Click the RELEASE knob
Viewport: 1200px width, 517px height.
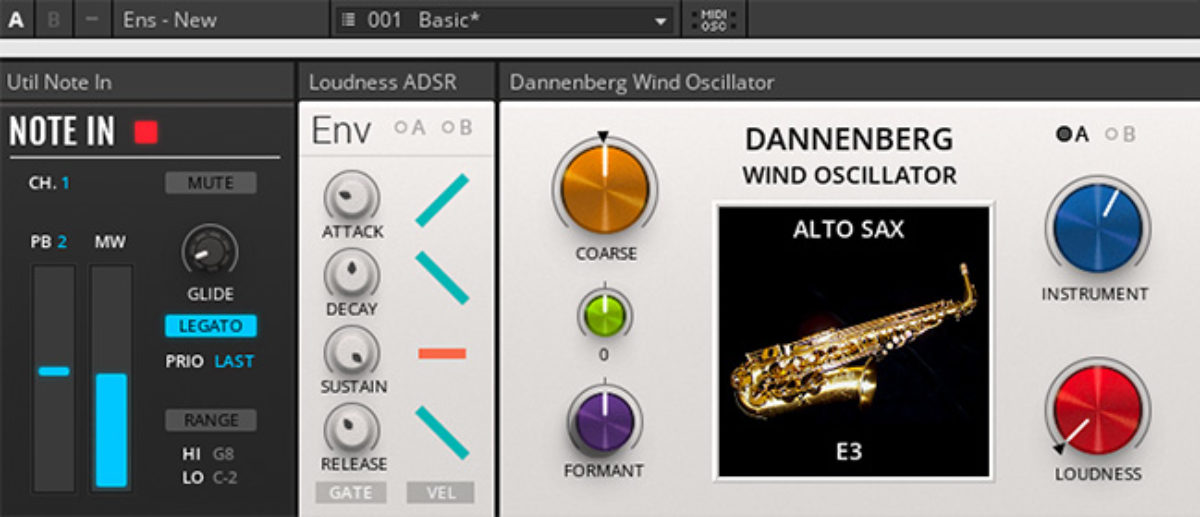[x=352, y=430]
